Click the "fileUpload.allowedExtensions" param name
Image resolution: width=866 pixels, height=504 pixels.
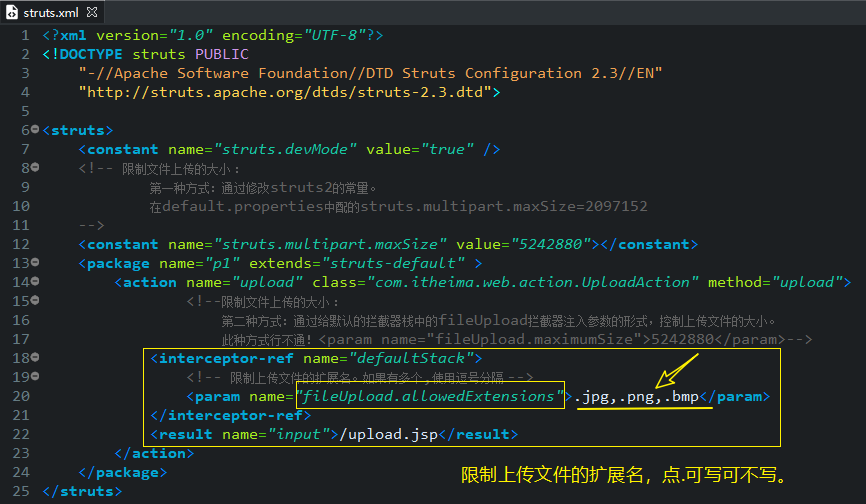[429, 396]
